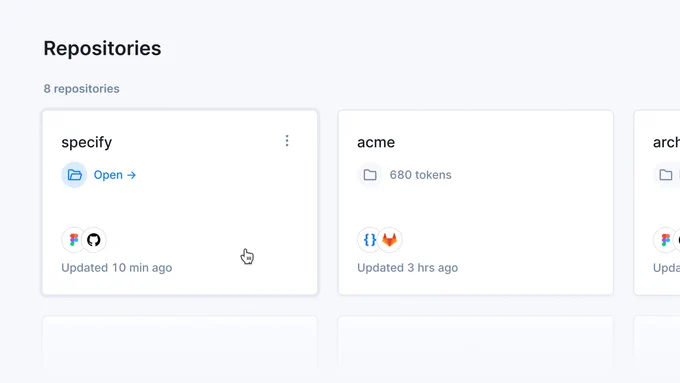
Task: Select the faded card below specify
Action: coord(180,345)
